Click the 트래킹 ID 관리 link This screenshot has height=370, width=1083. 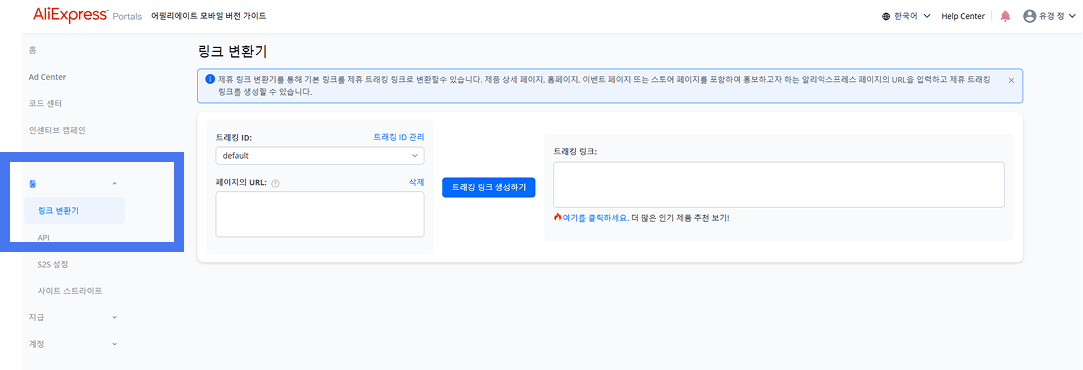point(399,137)
